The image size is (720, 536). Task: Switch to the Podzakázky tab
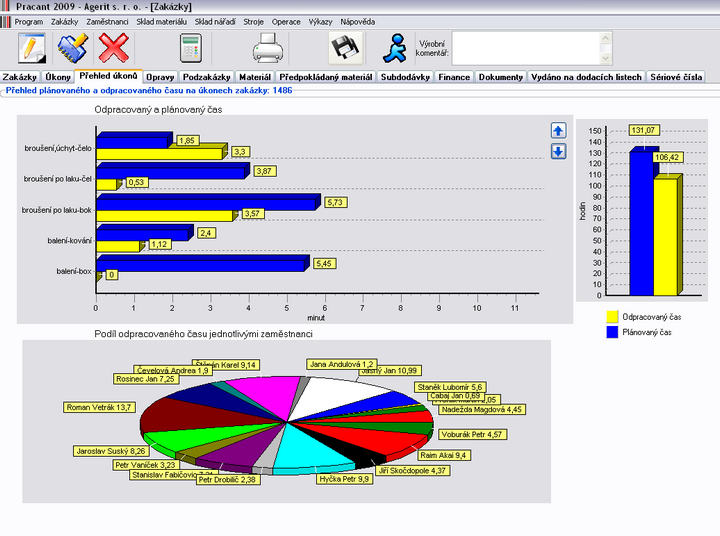tap(206, 77)
